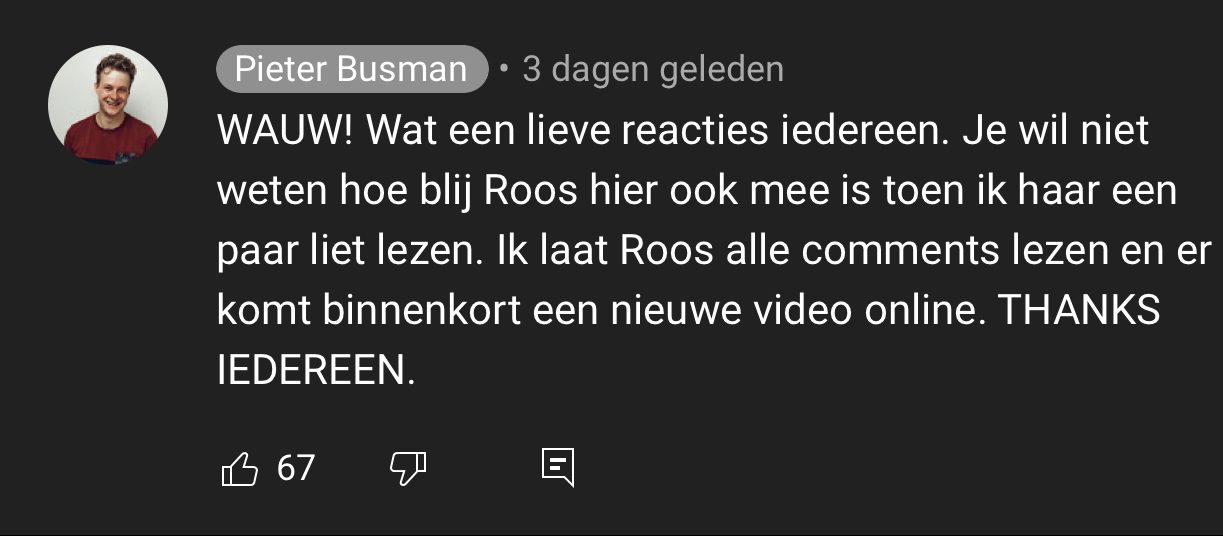
Task: Click the words 'paar liet lezen.'
Action: coord(349,251)
